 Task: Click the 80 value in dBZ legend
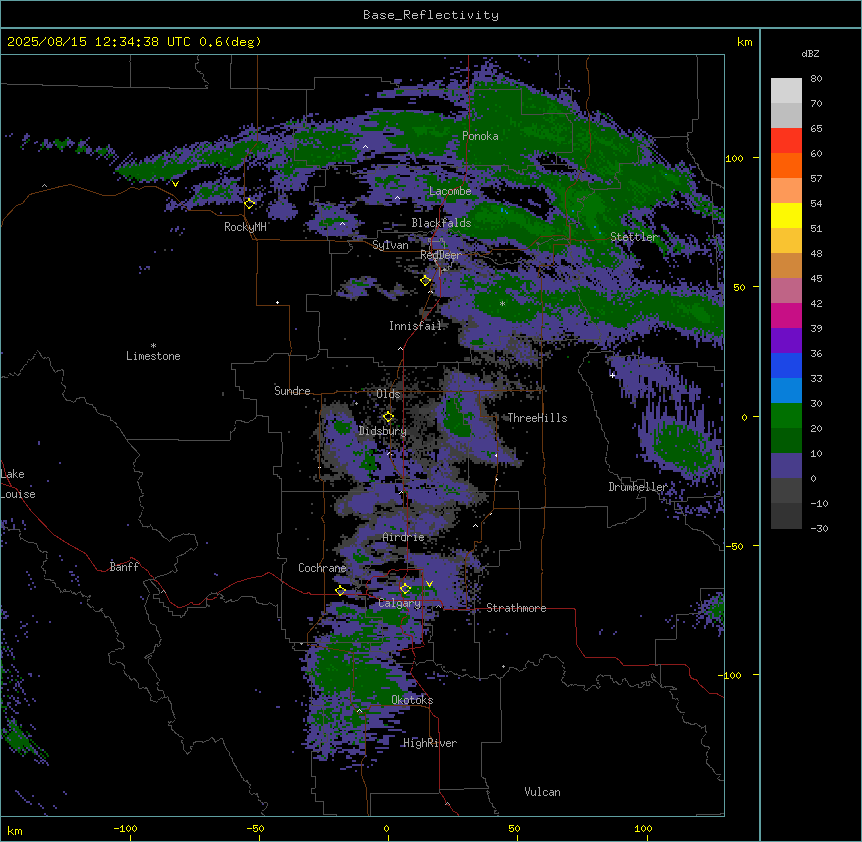click(816, 79)
